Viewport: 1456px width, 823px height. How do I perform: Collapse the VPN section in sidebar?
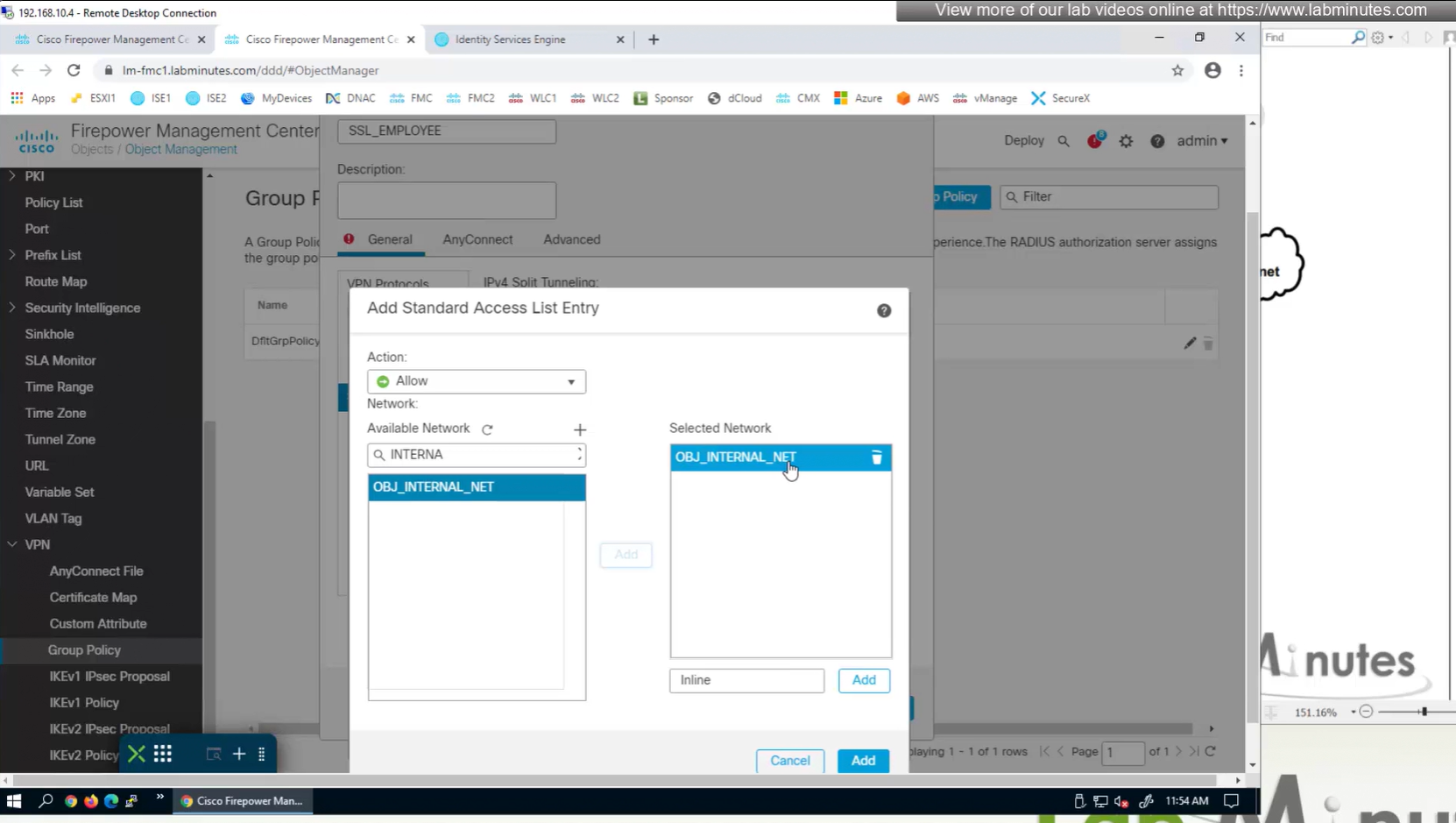coord(12,544)
